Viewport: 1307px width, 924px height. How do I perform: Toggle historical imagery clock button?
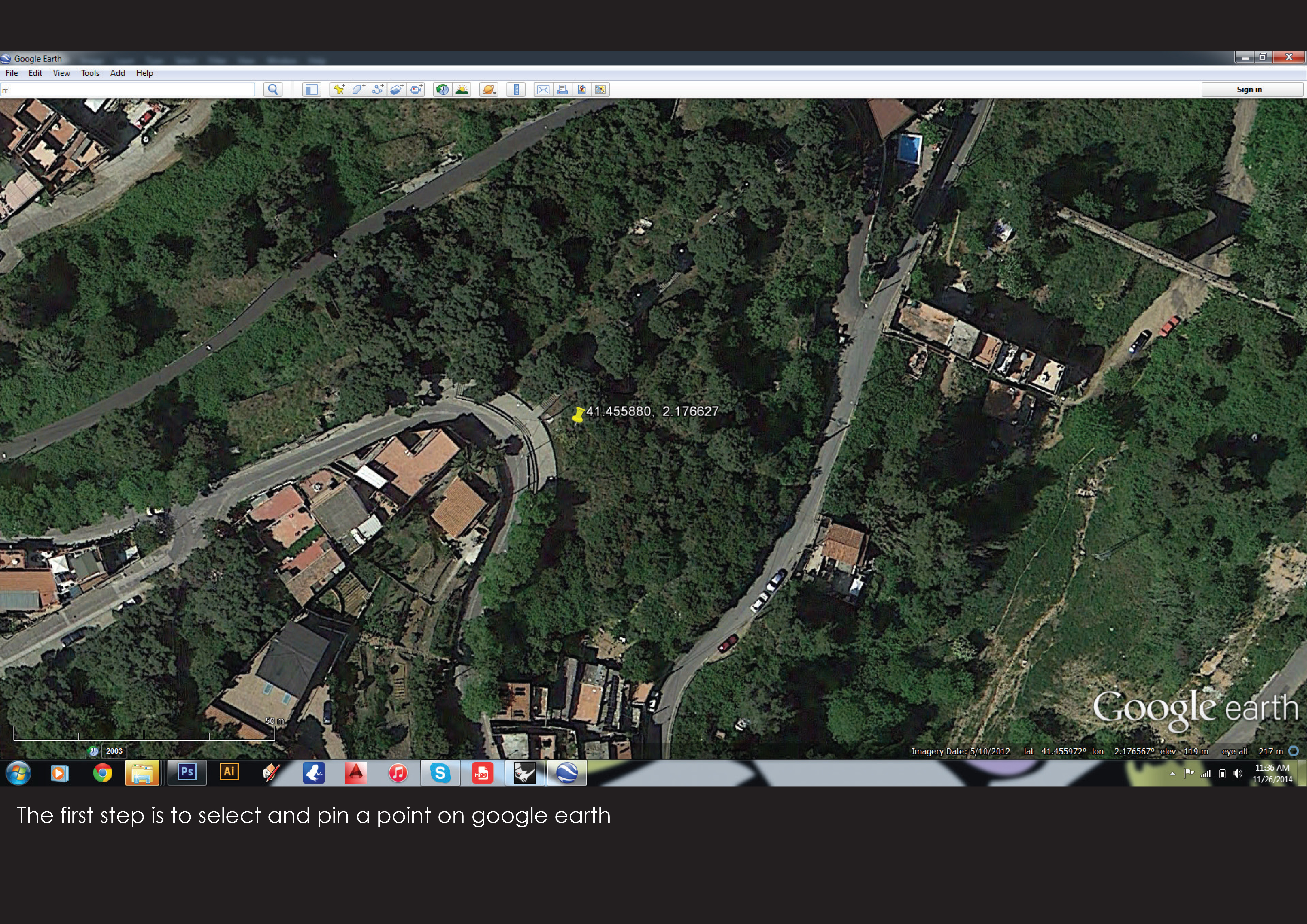442,89
